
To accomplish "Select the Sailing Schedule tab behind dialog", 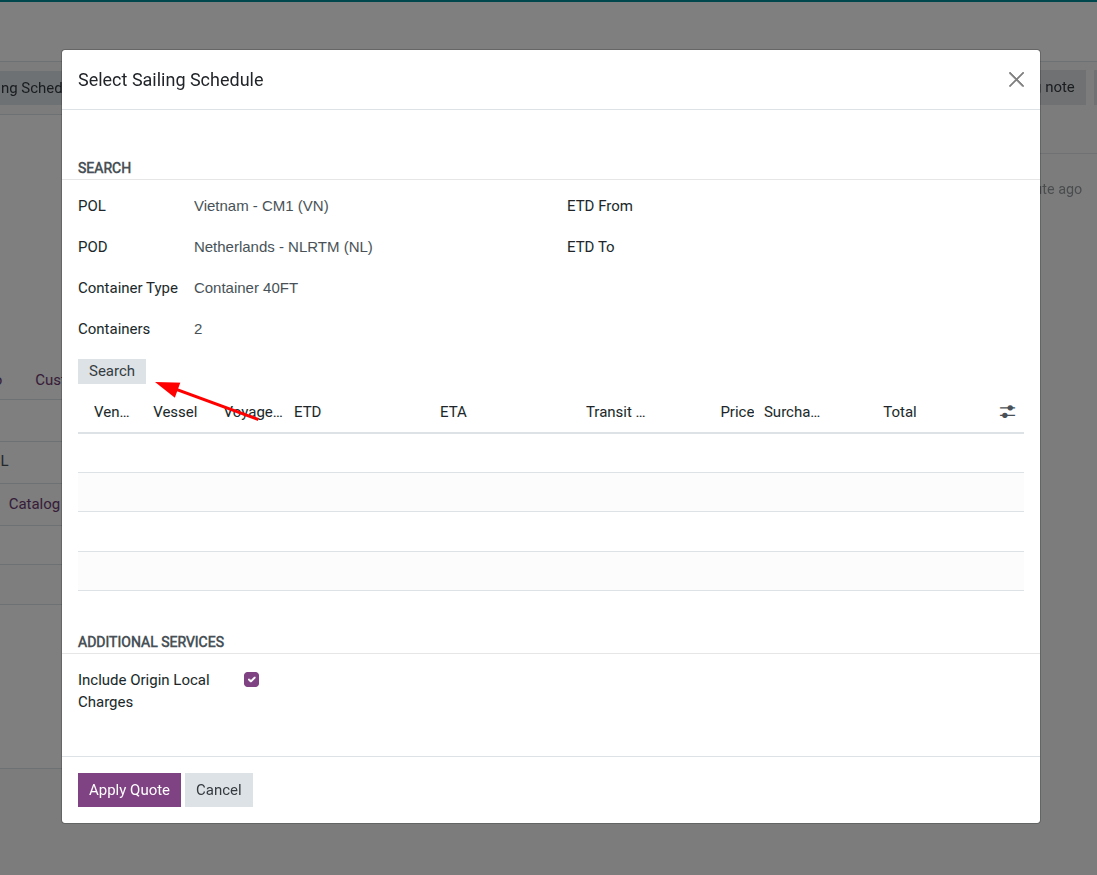I will point(28,87).
